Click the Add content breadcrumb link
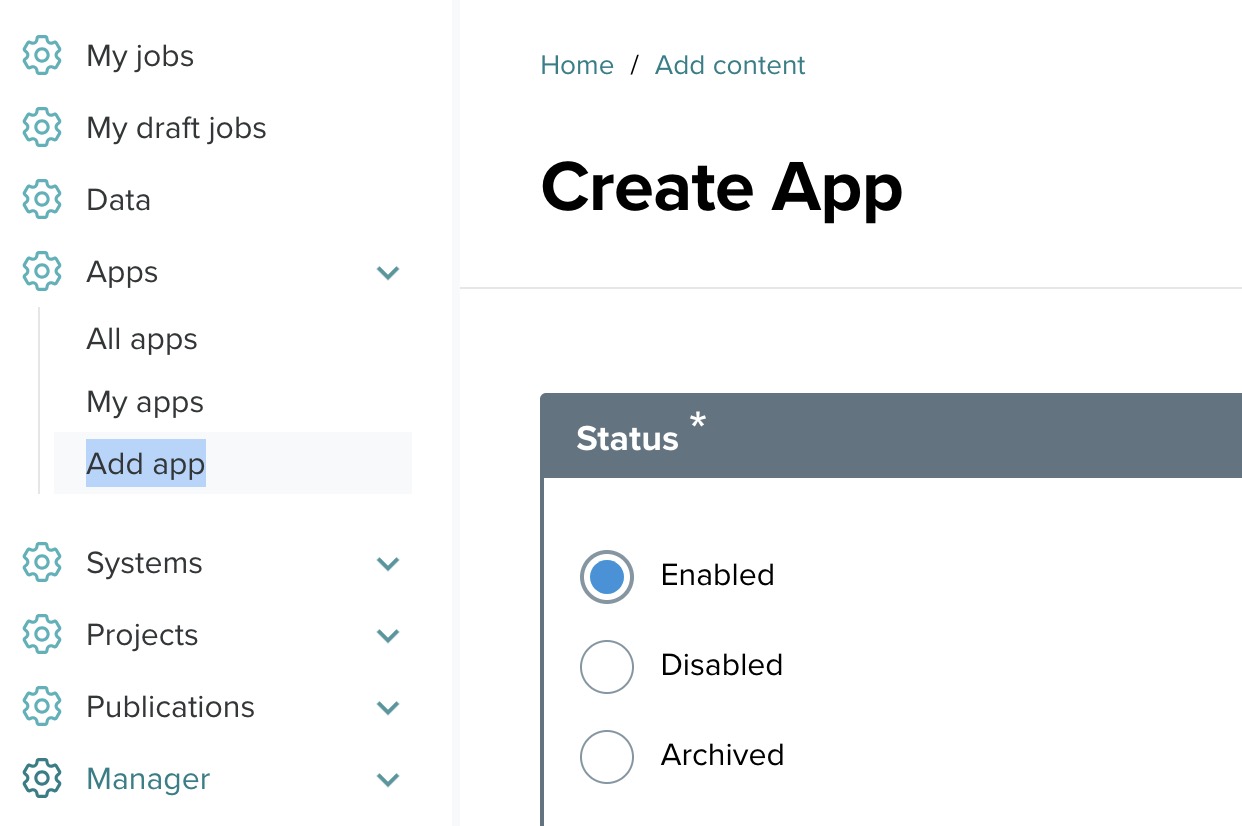Screen dimensions: 1242x826 point(730,65)
